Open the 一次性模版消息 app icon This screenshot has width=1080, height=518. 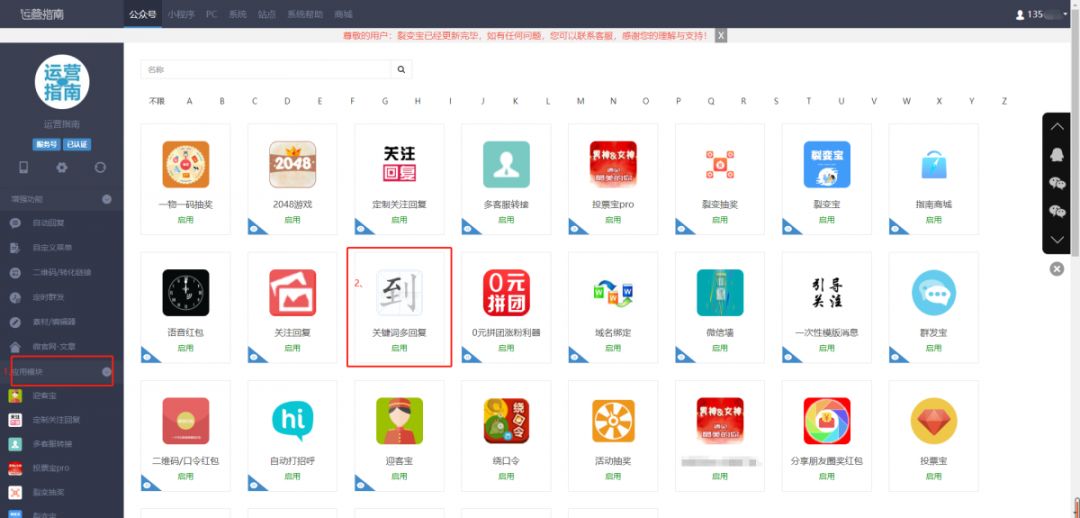tap(827, 293)
